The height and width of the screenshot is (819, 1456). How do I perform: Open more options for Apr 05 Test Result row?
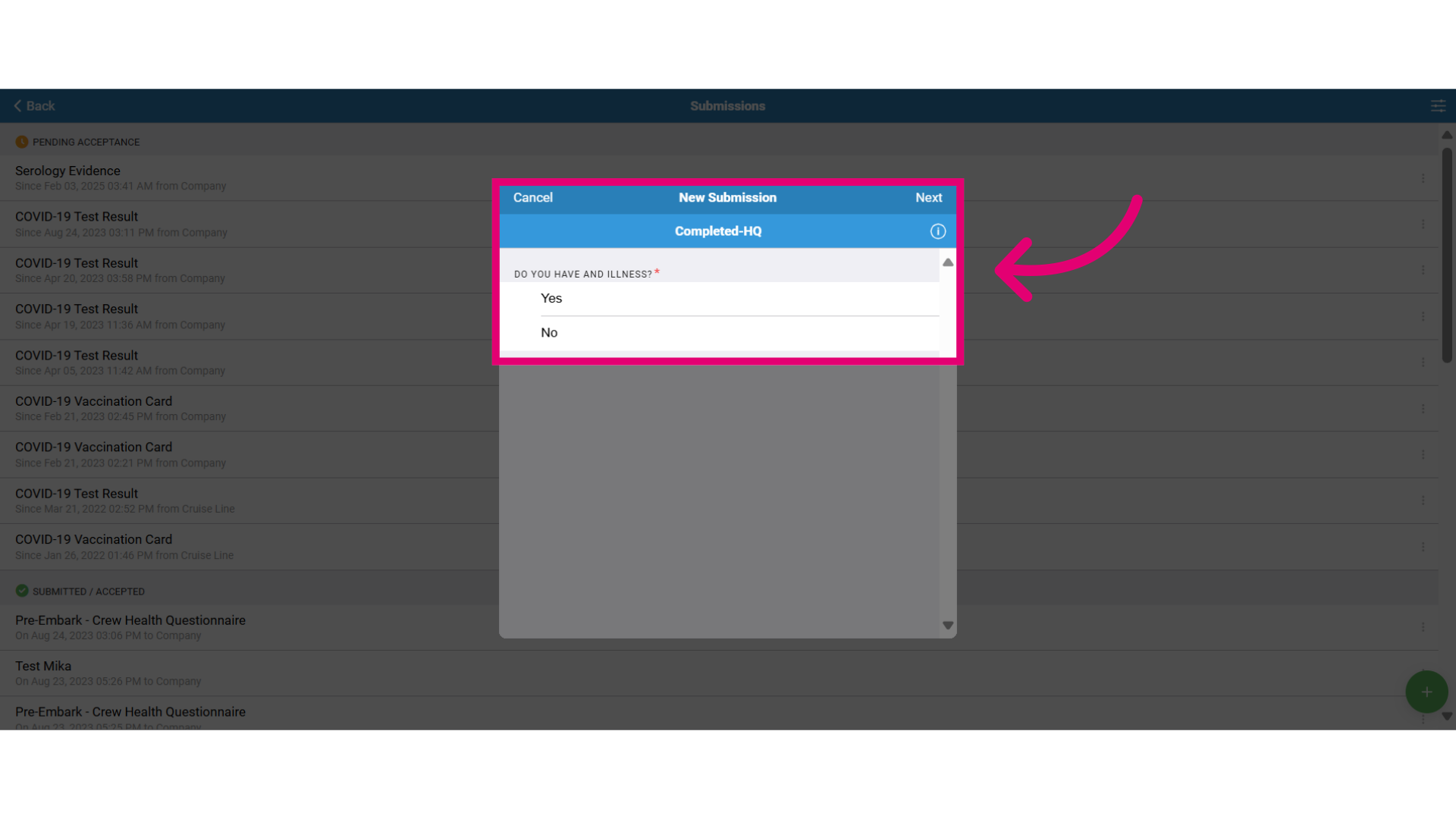coord(1423,363)
